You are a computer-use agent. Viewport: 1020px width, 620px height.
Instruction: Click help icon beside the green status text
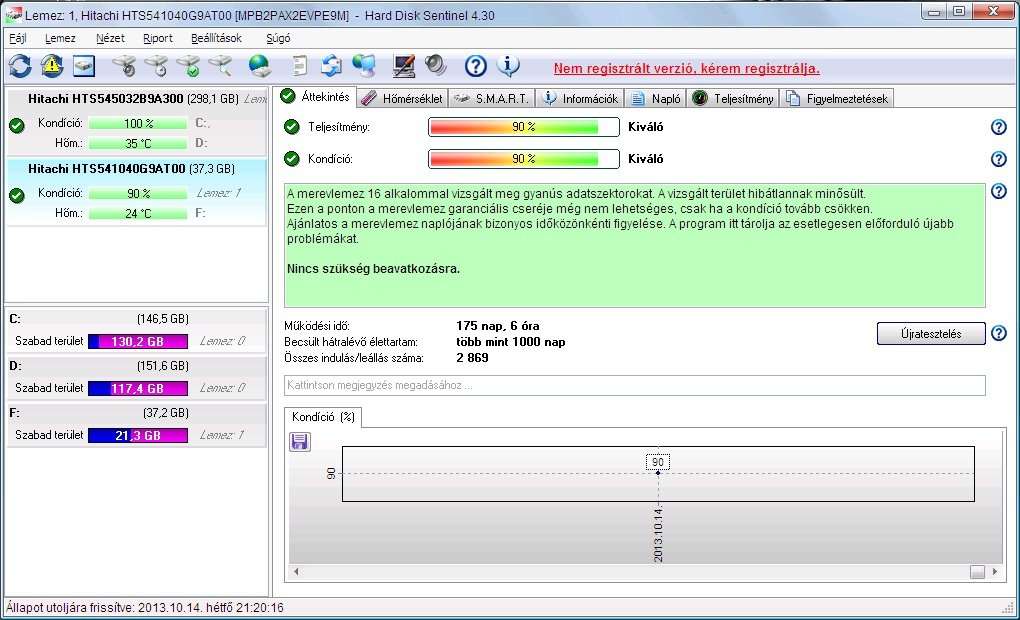click(x=999, y=191)
